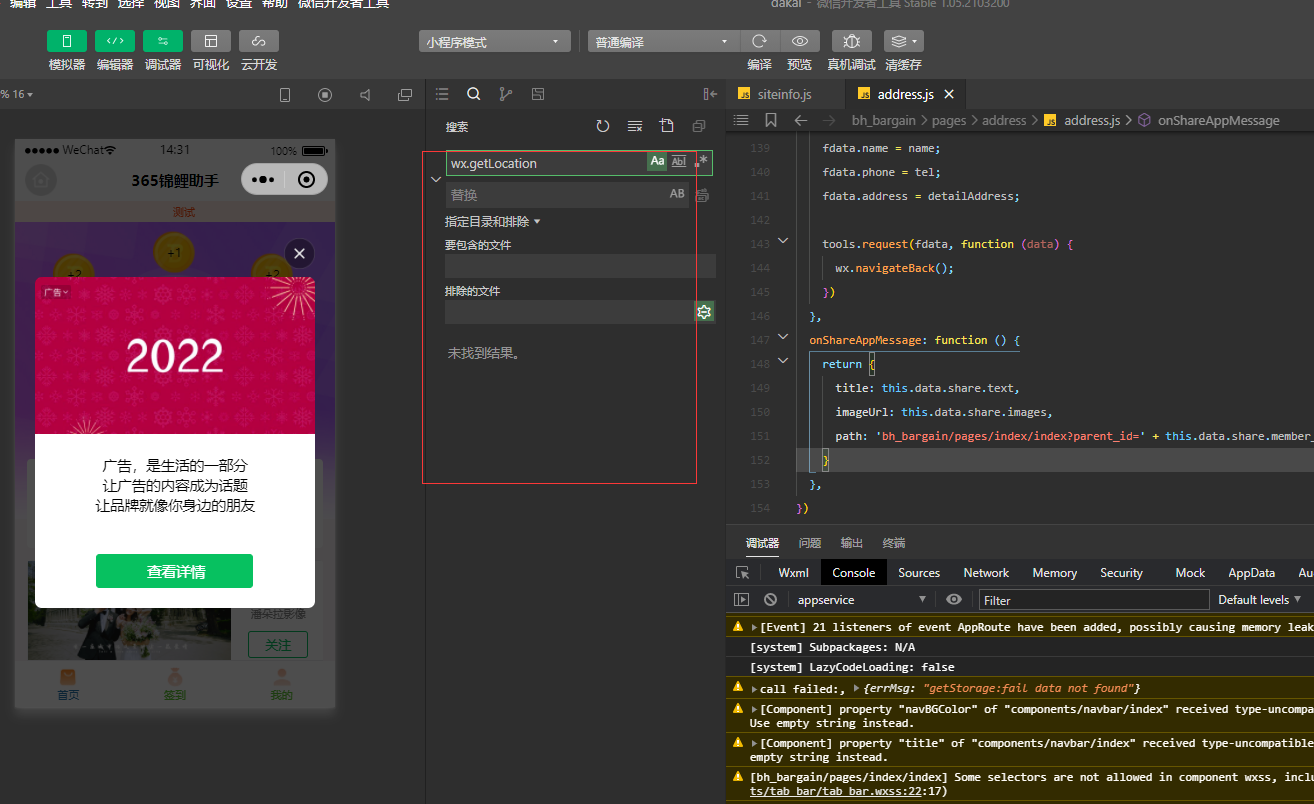Viewport: 1314px width, 804px height.
Task: Open preview with the eye icon
Action: (799, 42)
